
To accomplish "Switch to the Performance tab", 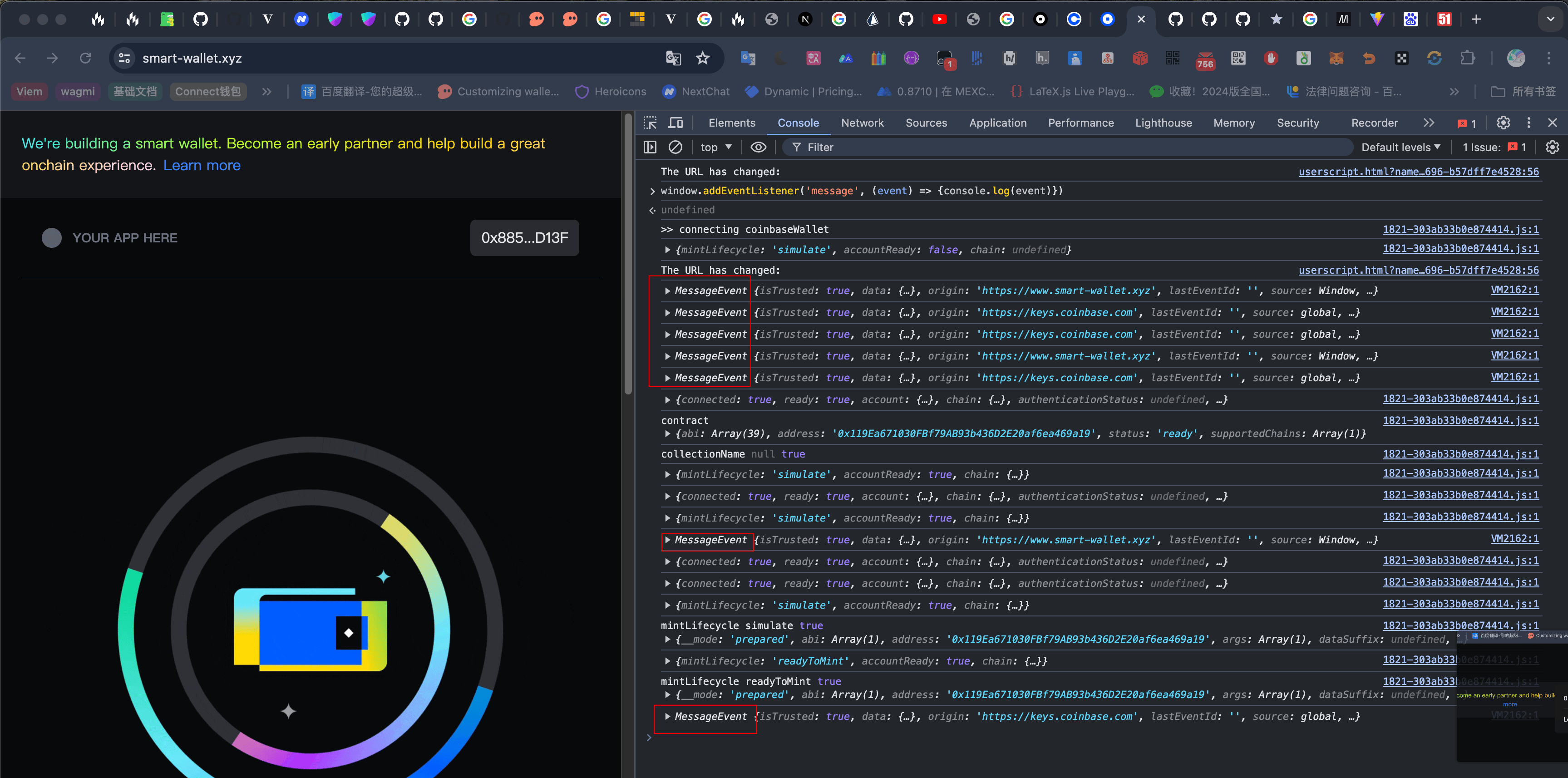I will [x=1080, y=123].
